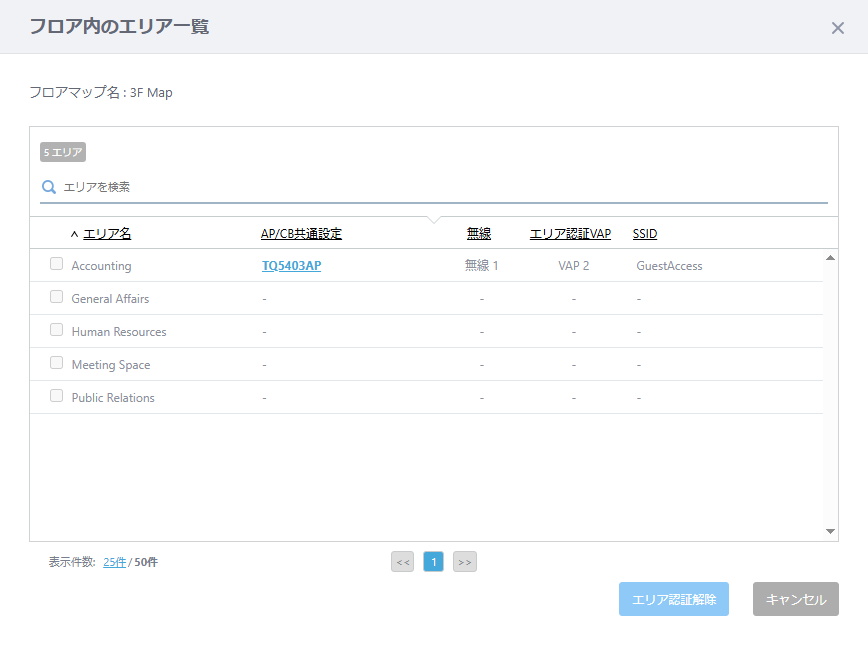Check the General Affairs checkbox
Viewport: 868px width, 648px height.
56,297
